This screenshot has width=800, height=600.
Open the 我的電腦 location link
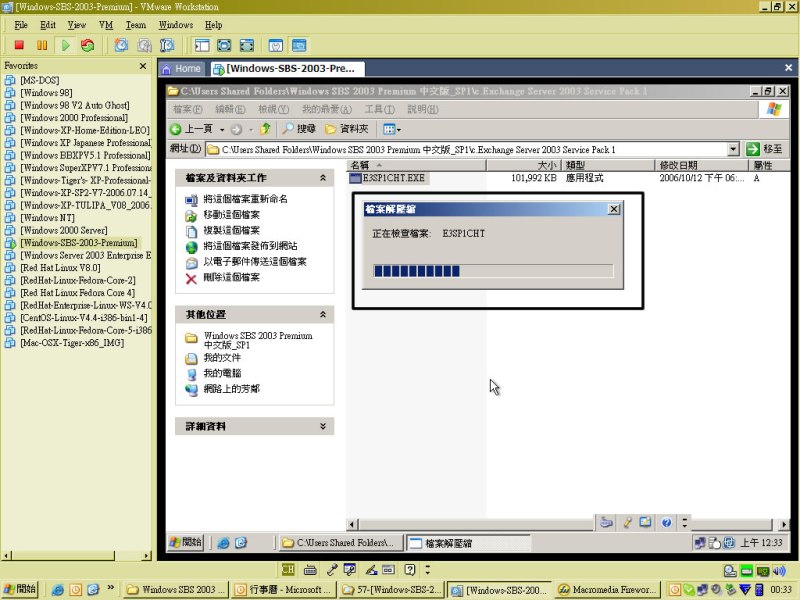pos(222,373)
